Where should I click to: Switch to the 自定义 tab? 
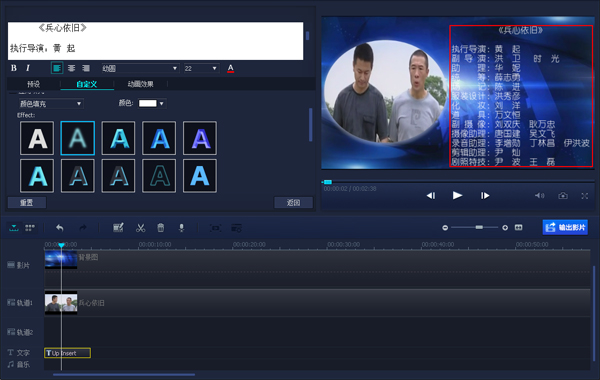coord(87,84)
